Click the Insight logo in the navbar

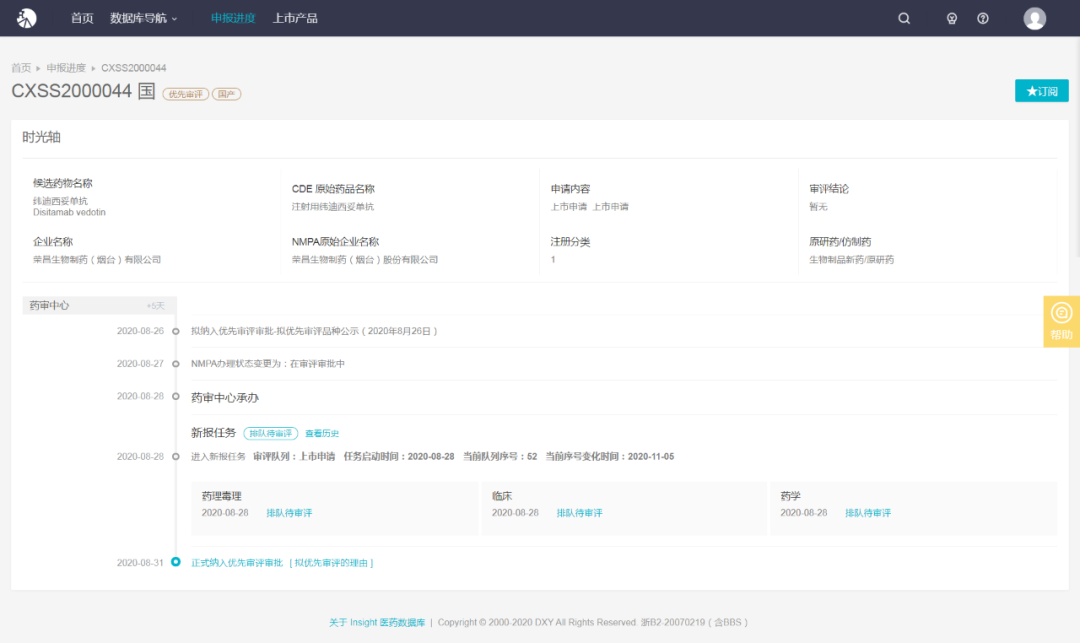[x=26, y=18]
